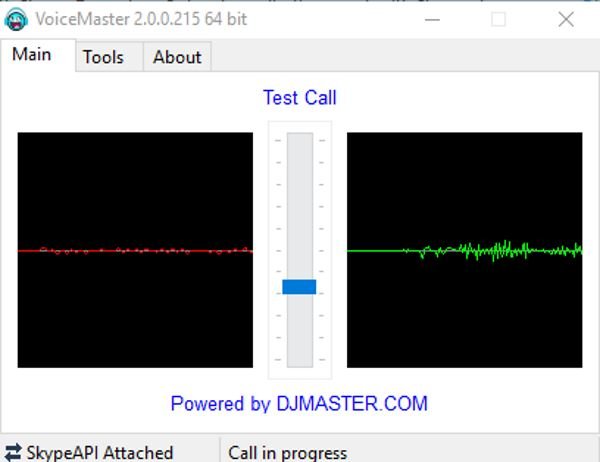Click the Call in progress status text
The image size is (600, 462).
288,453
